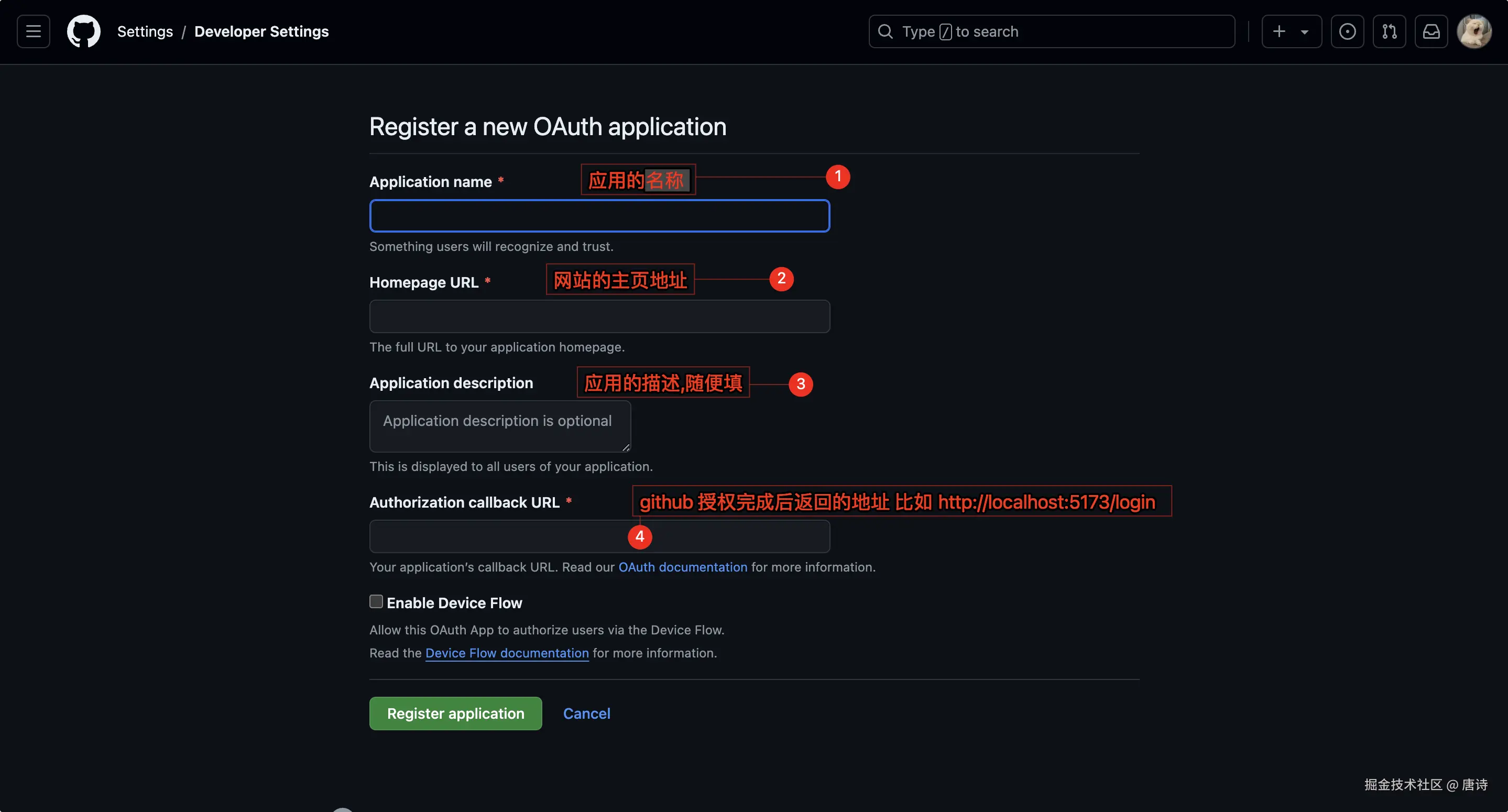
Task: Click the Cancel link
Action: coord(586,713)
